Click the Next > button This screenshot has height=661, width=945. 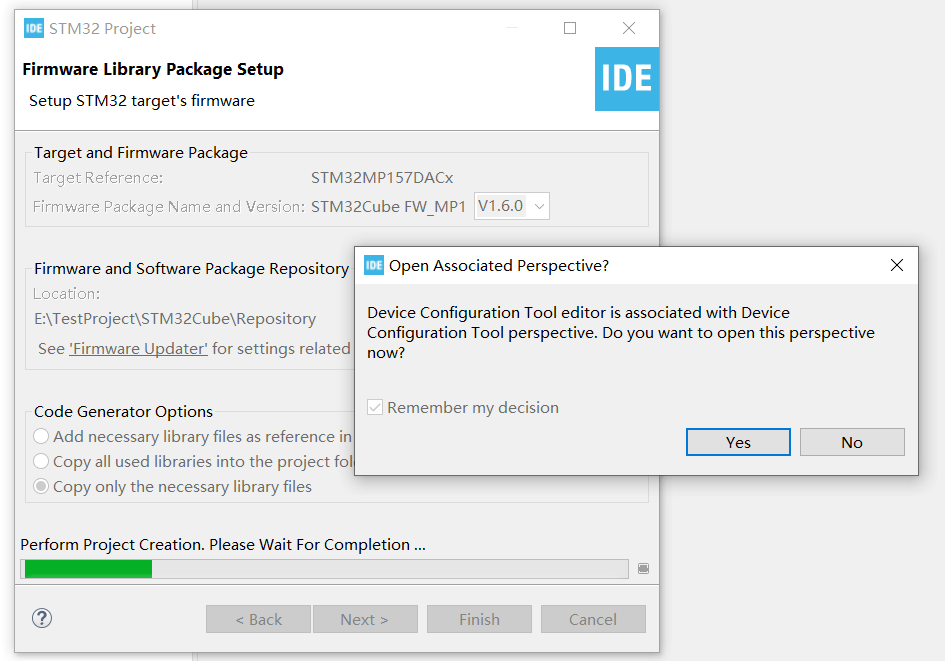point(365,619)
